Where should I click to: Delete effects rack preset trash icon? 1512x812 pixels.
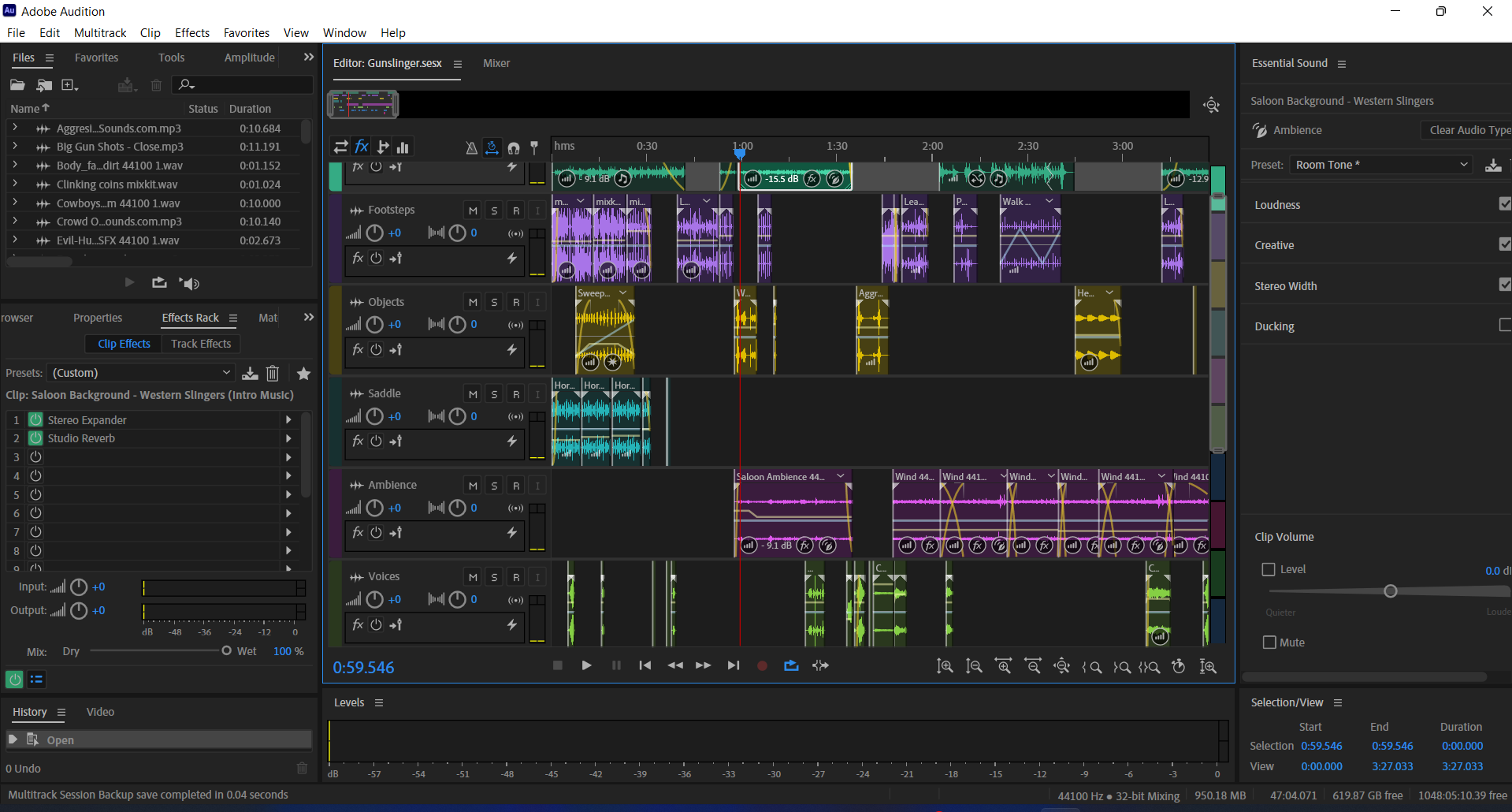tap(273, 373)
